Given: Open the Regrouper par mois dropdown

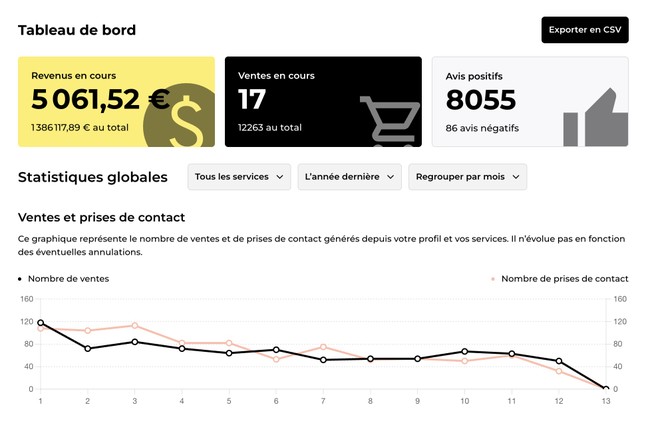Looking at the screenshot, I should click(x=467, y=177).
